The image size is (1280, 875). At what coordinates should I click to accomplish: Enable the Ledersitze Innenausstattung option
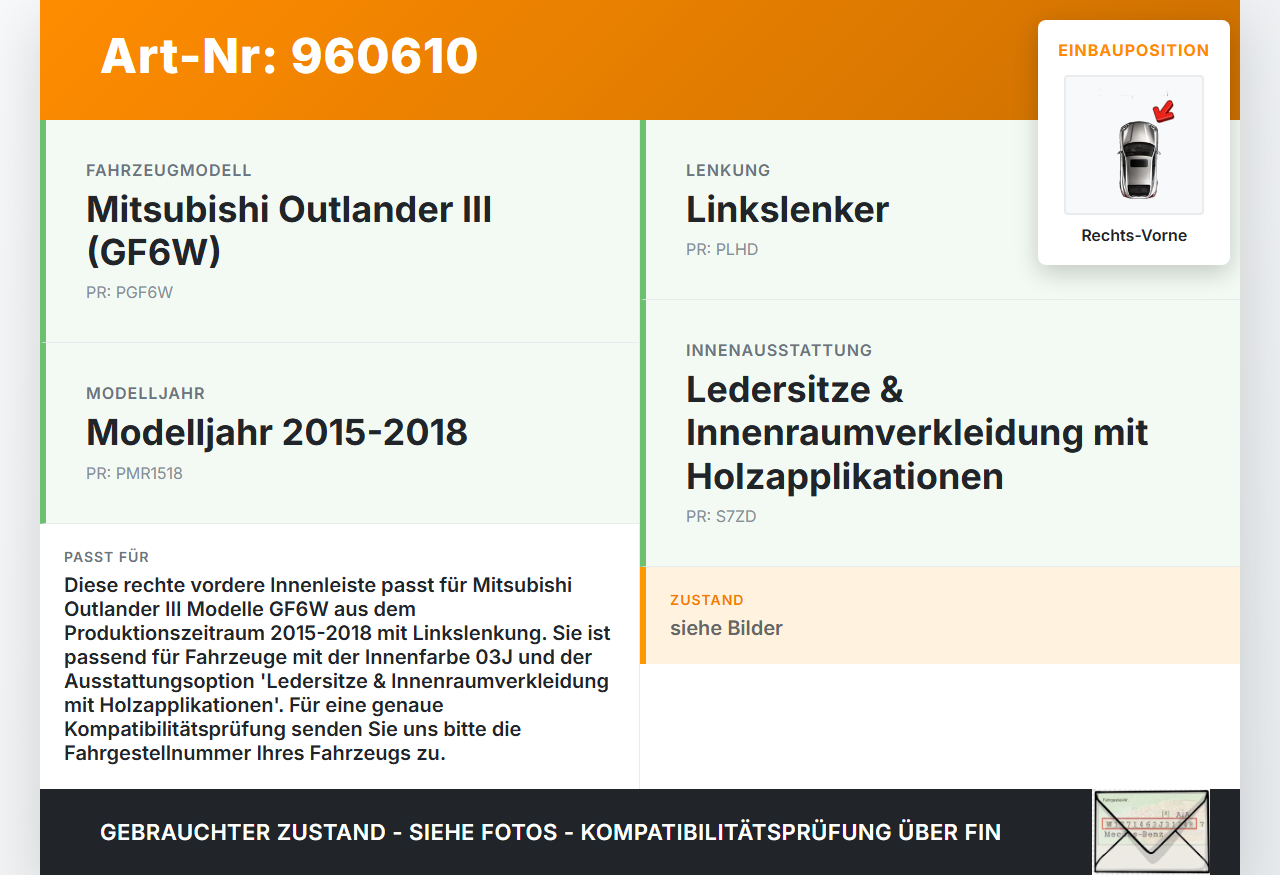coord(916,432)
